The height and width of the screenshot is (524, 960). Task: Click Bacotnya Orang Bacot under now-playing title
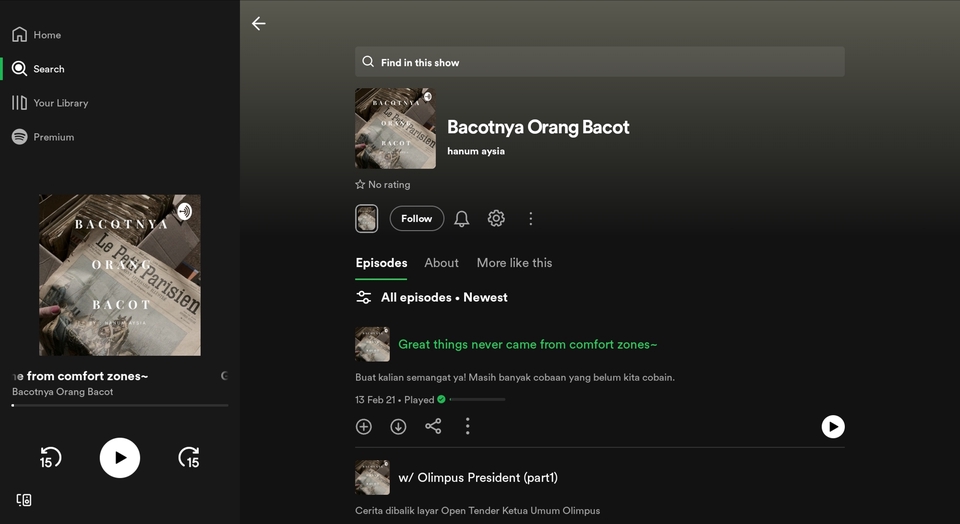pos(62,392)
